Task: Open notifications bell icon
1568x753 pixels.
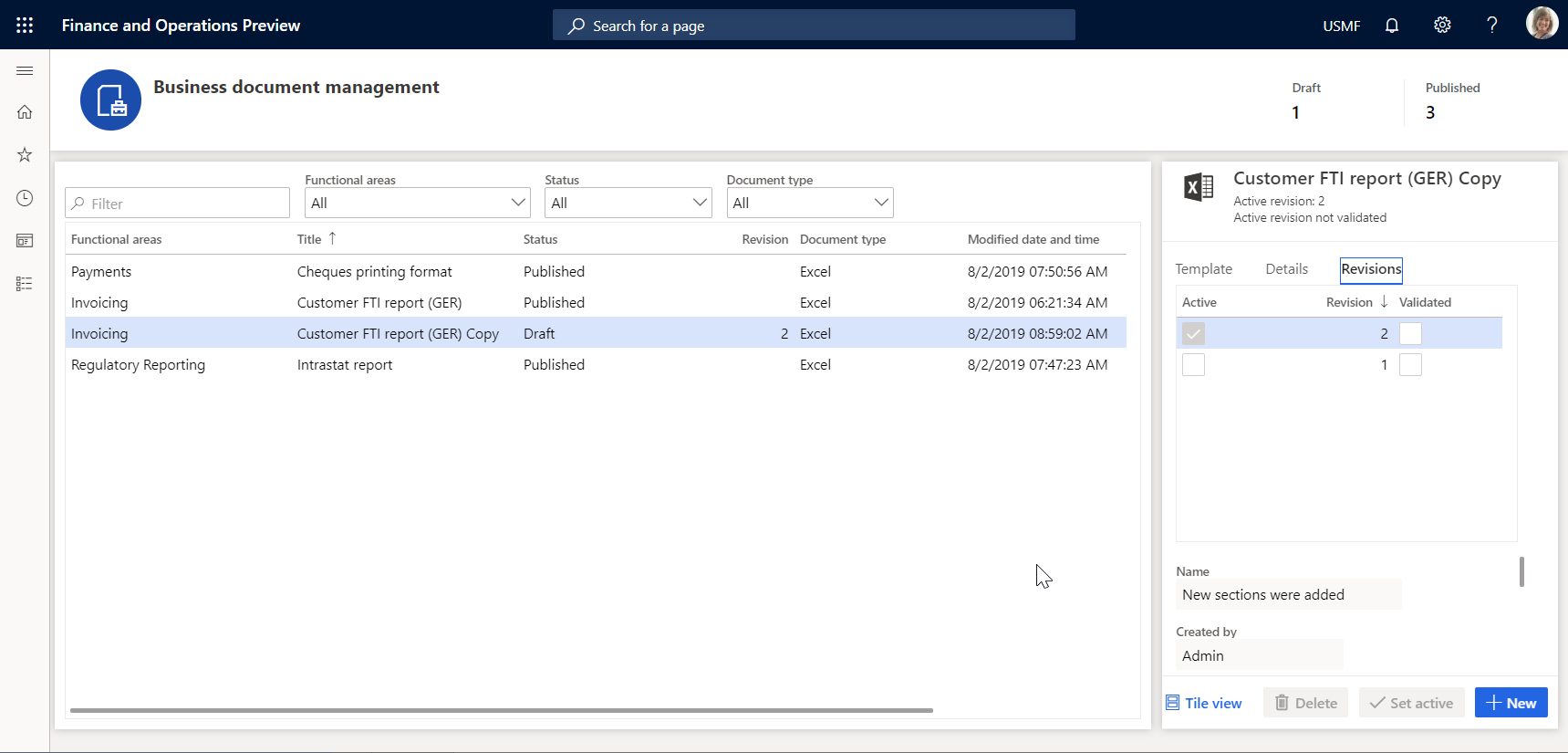Action: point(1392,25)
